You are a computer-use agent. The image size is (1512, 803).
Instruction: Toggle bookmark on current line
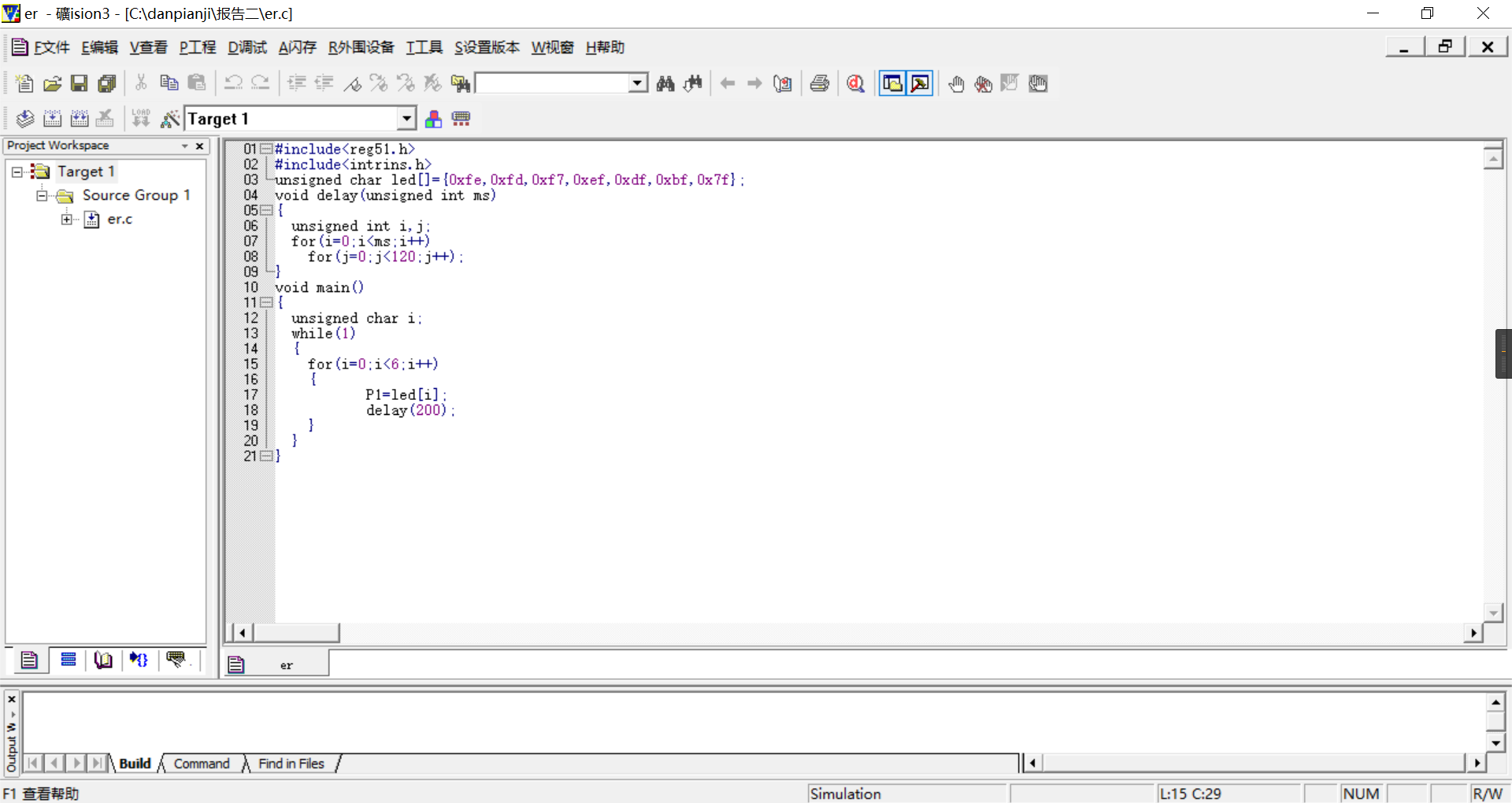[352, 83]
